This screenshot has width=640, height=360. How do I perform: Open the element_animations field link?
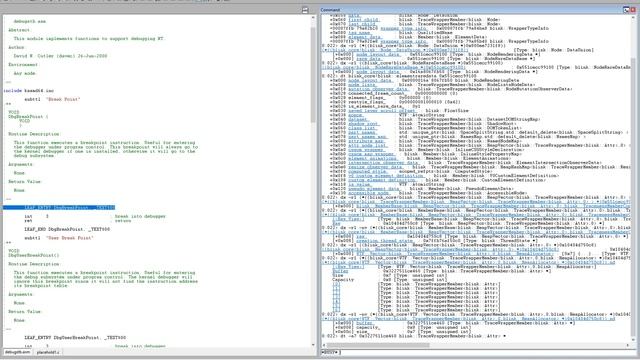coord(372,158)
